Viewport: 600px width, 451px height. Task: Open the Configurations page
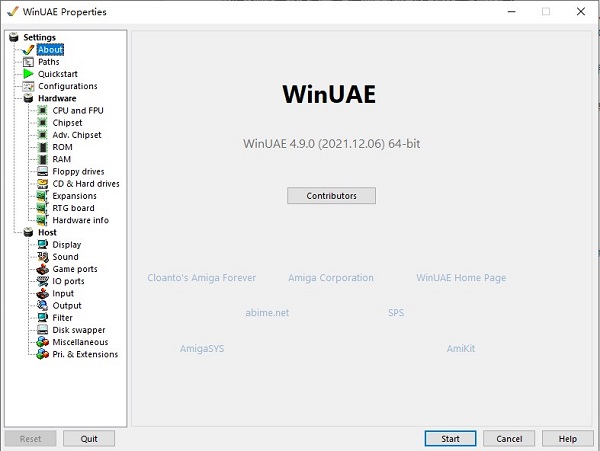(x=68, y=86)
